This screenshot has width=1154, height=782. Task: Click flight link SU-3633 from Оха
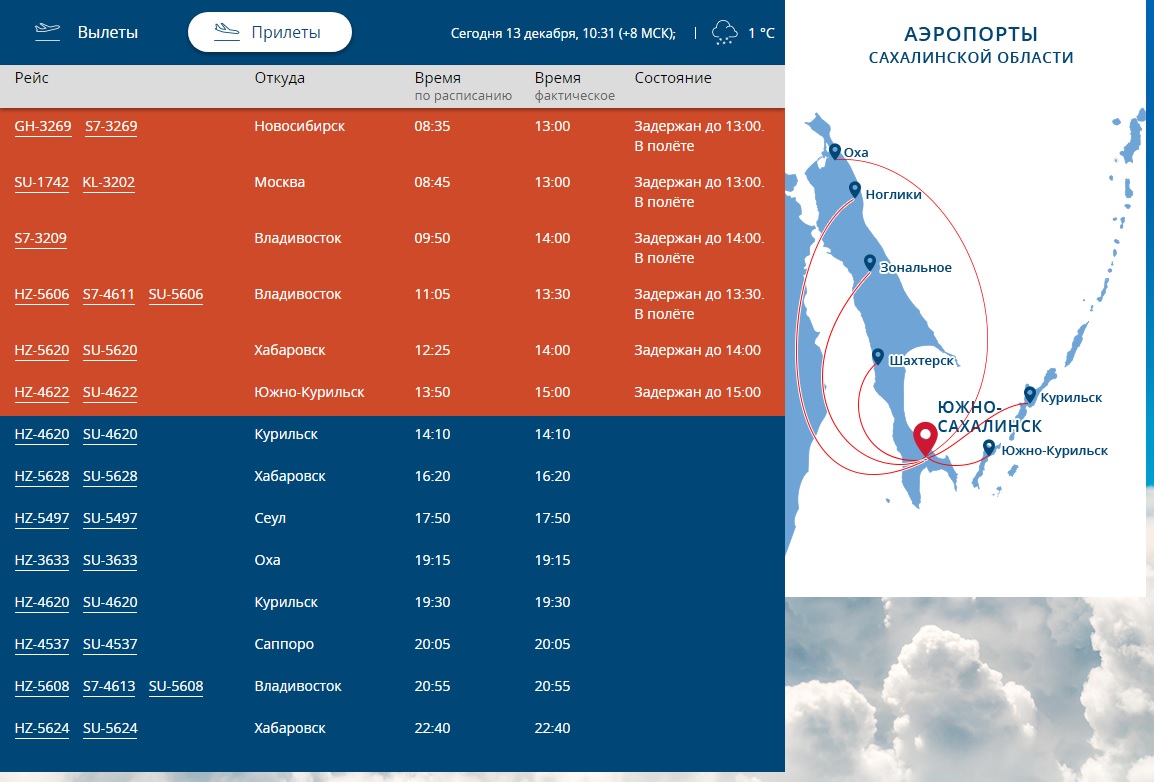point(110,561)
